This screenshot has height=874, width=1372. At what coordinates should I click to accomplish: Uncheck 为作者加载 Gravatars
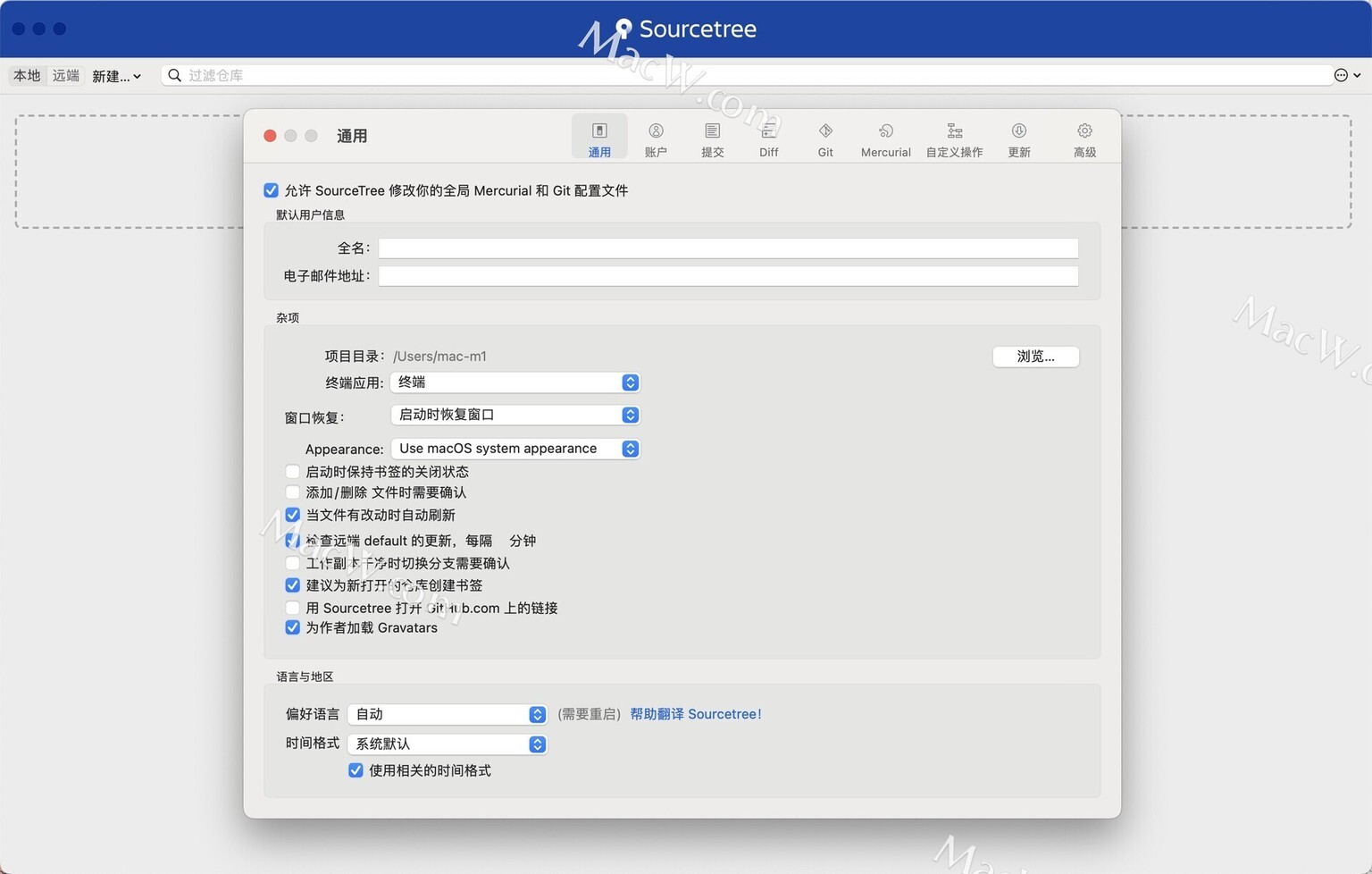[x=292, y=627]
